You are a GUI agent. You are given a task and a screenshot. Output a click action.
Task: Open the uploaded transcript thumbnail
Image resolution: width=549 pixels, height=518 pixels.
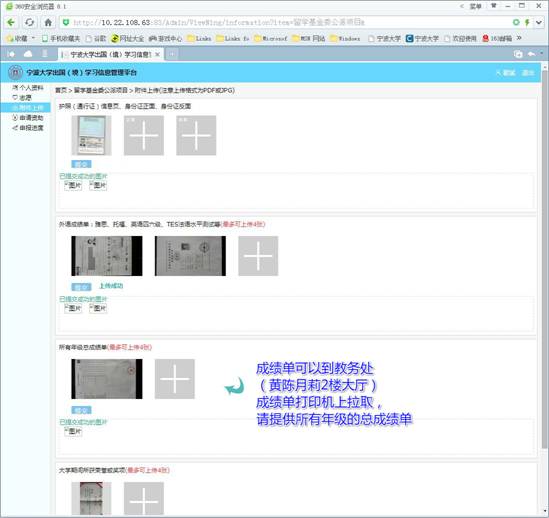(107, 379)
